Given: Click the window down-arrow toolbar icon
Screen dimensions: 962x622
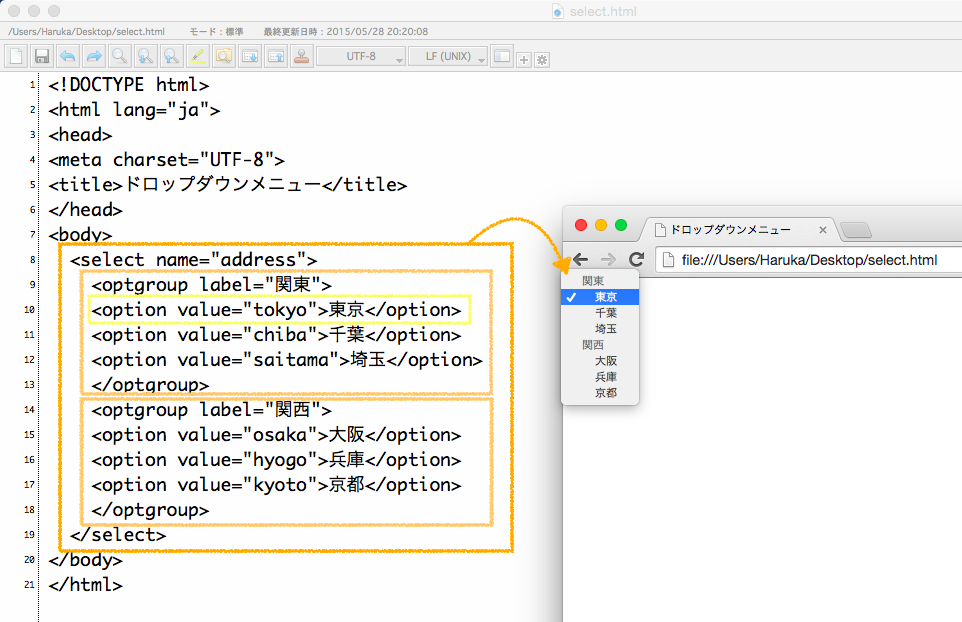Looking at the screenshot, I should click(250, 56).
